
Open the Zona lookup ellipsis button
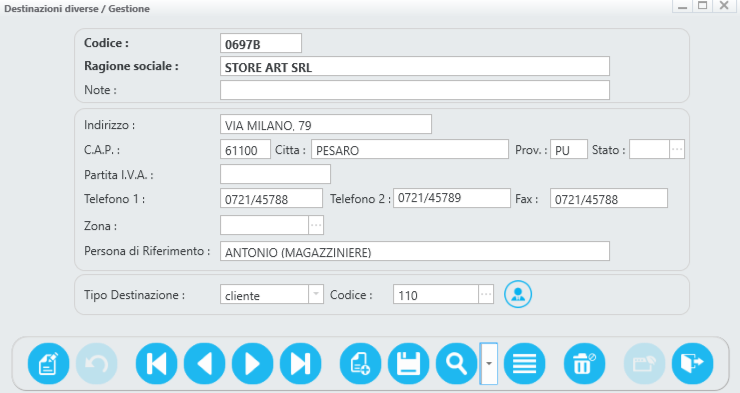(x=316, y=225)
